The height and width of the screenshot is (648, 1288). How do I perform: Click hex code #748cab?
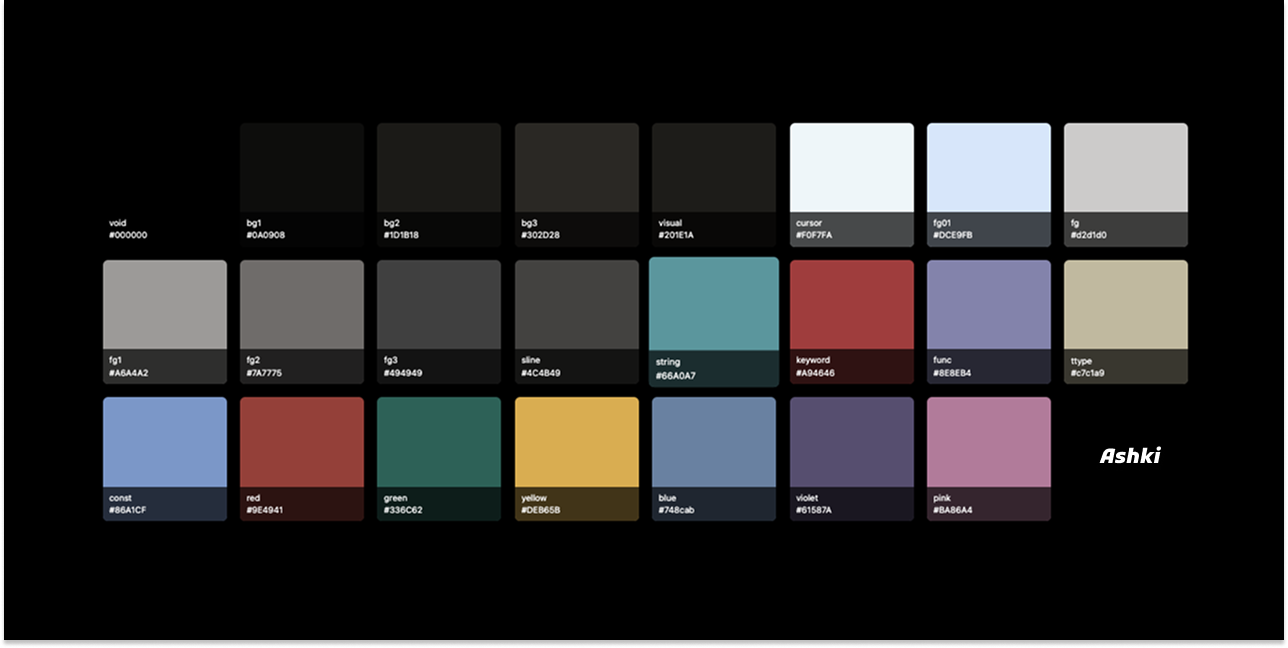(x=677, y=510)
